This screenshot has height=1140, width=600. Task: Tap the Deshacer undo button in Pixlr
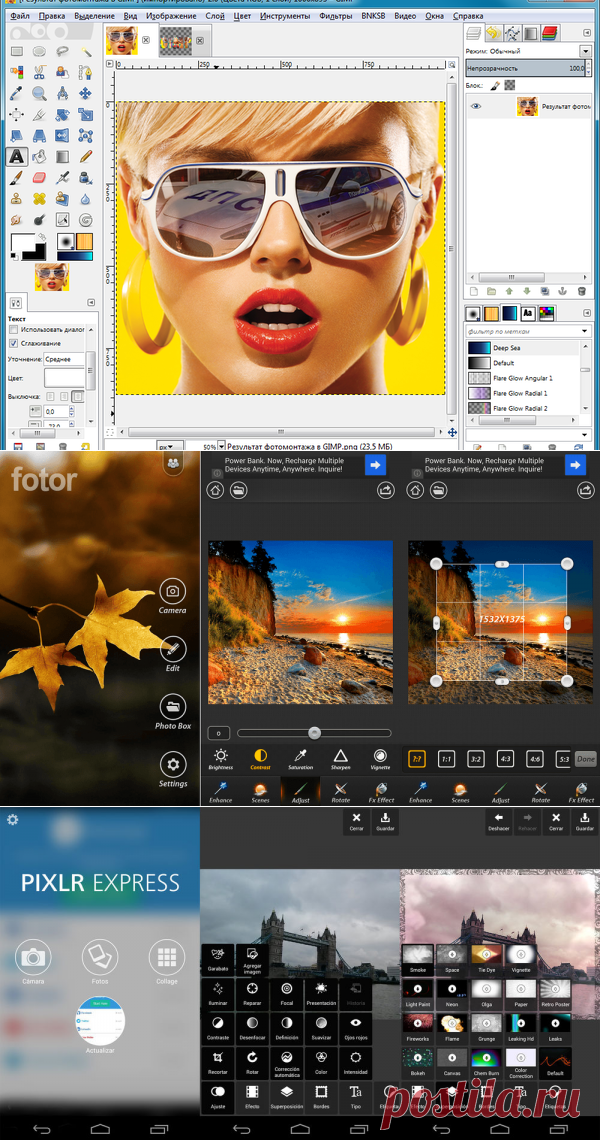pyautogui.click(x=499, y=822)
